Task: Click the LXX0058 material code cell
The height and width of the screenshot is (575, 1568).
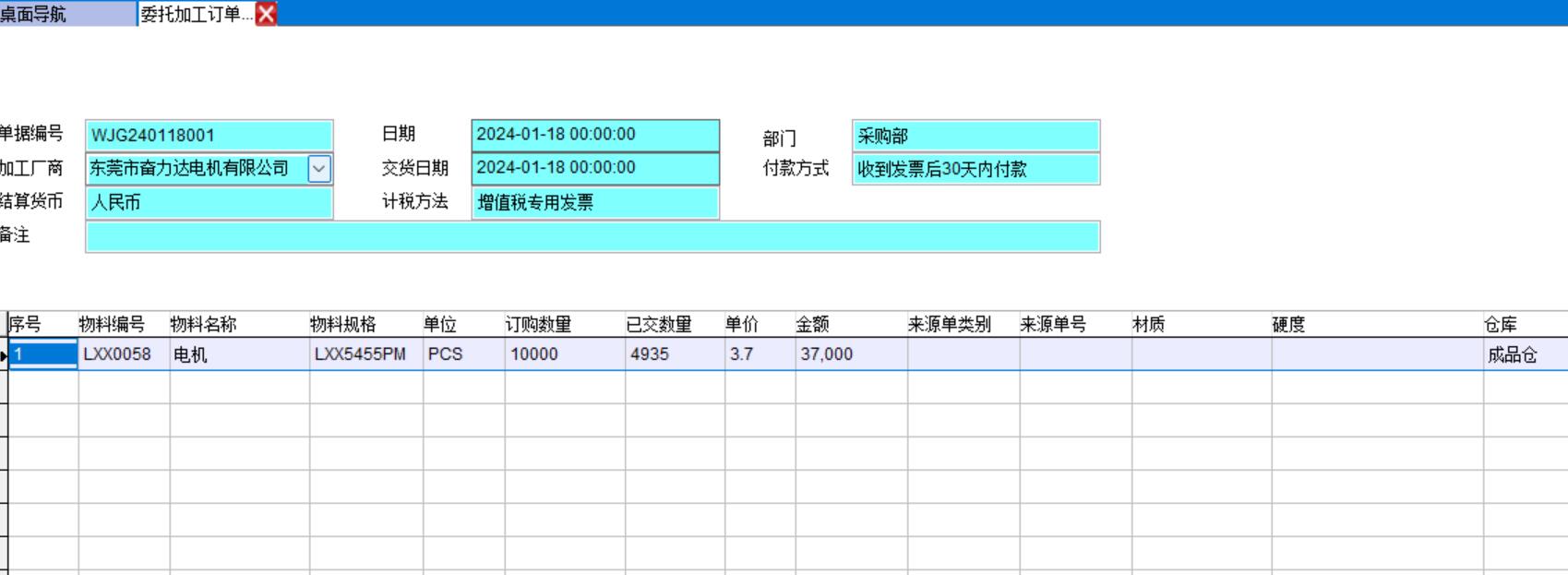Action: [123, 354]
